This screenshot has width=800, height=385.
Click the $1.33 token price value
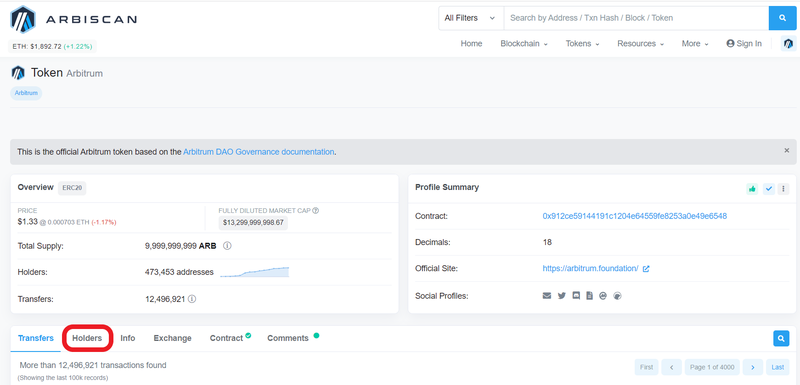click(x=28, y=222)
